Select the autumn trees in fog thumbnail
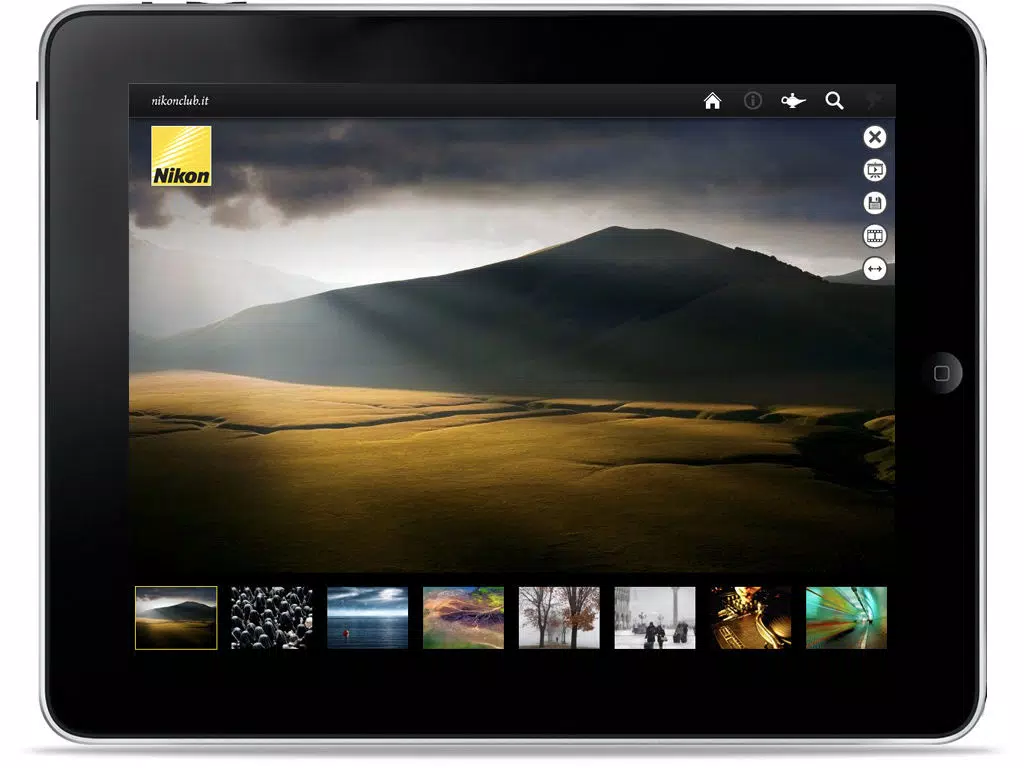The height and width of the screenshot is (768, 1024). [x=559, y=618]
